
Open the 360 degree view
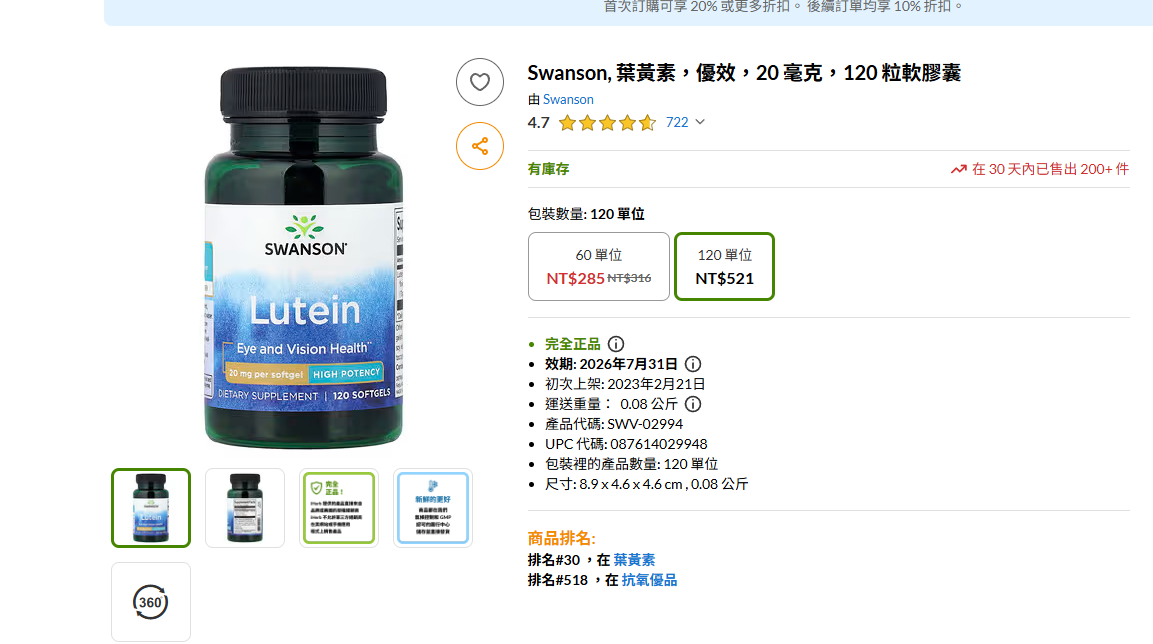coord(151,602)
